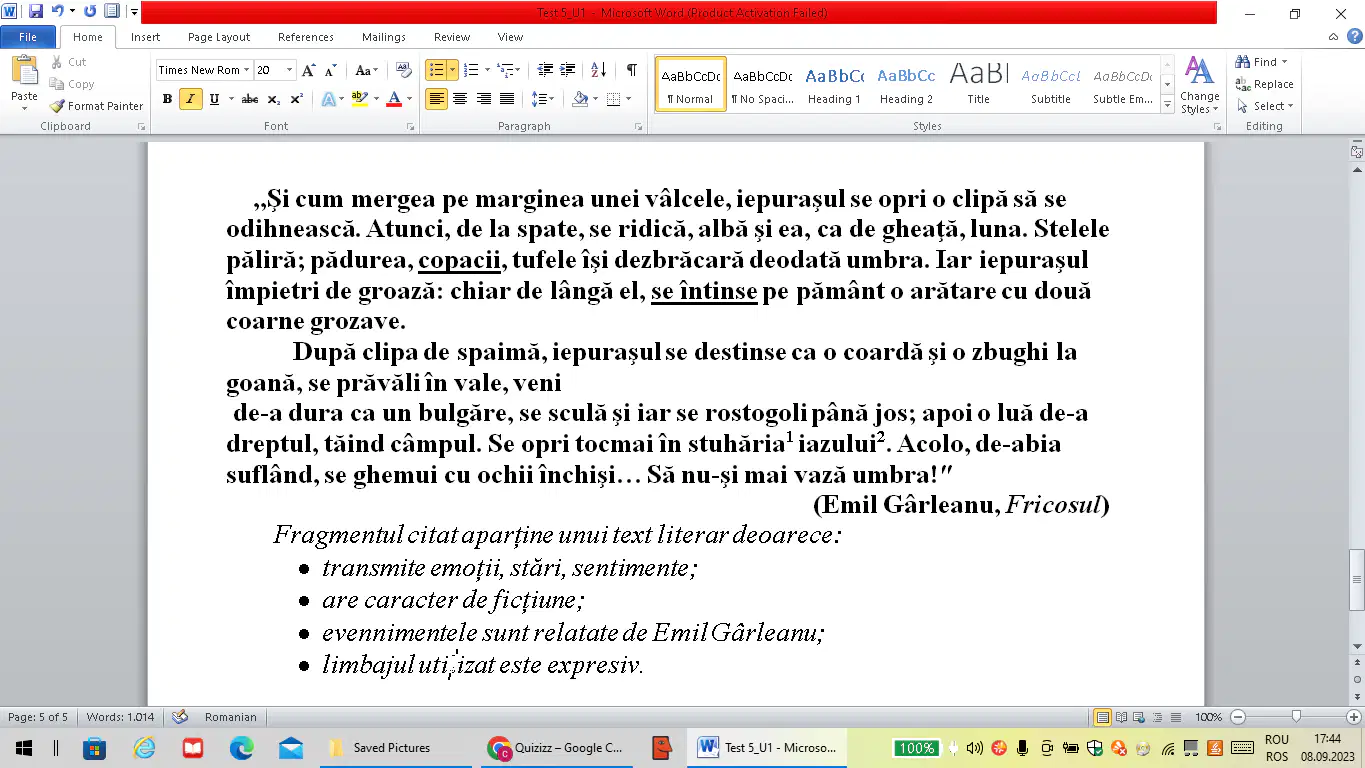The image size is (1365, 768).
Task: Open the word count status
Action: 120,717
